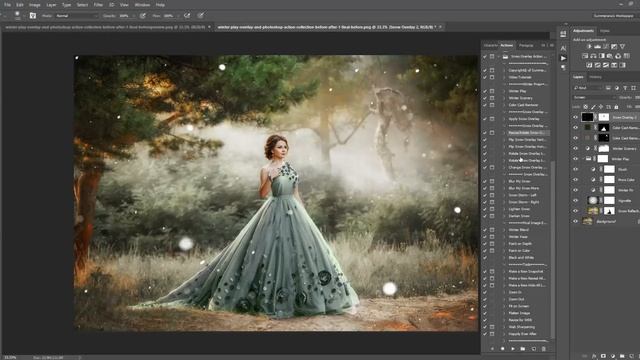The width and height of the screenshot is (640, 360).
Task: Click the Begin recording icon in Actions panel
Action: (x=502, y=349)
